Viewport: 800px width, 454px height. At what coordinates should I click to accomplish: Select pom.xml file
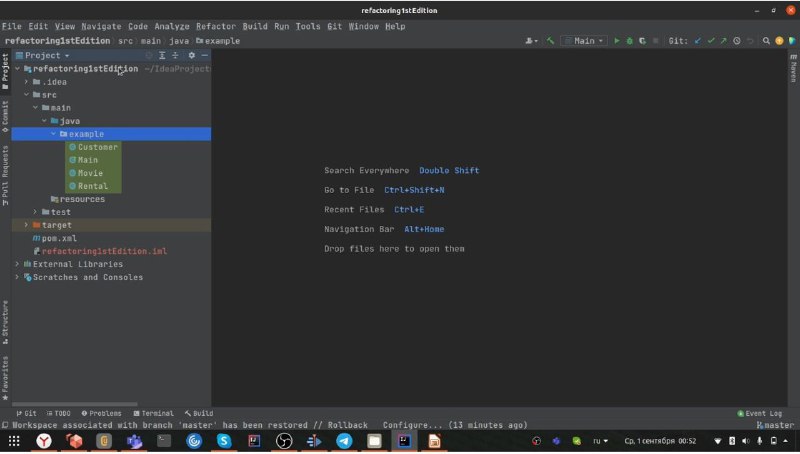click(x=55, y=238)
